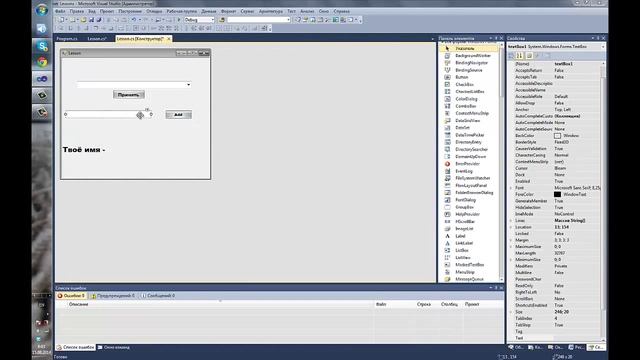
Task: Open the empty combo box in the top toolbar
Action: coord(258,20)
